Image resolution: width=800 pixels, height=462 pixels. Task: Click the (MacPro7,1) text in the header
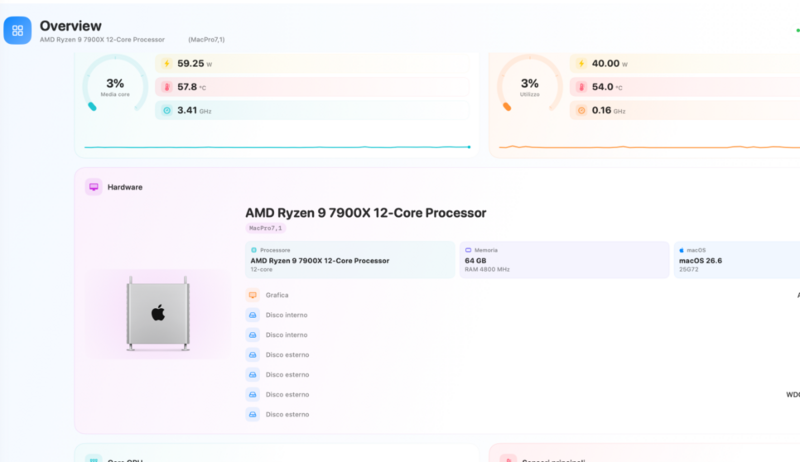[x=207, y=39]
